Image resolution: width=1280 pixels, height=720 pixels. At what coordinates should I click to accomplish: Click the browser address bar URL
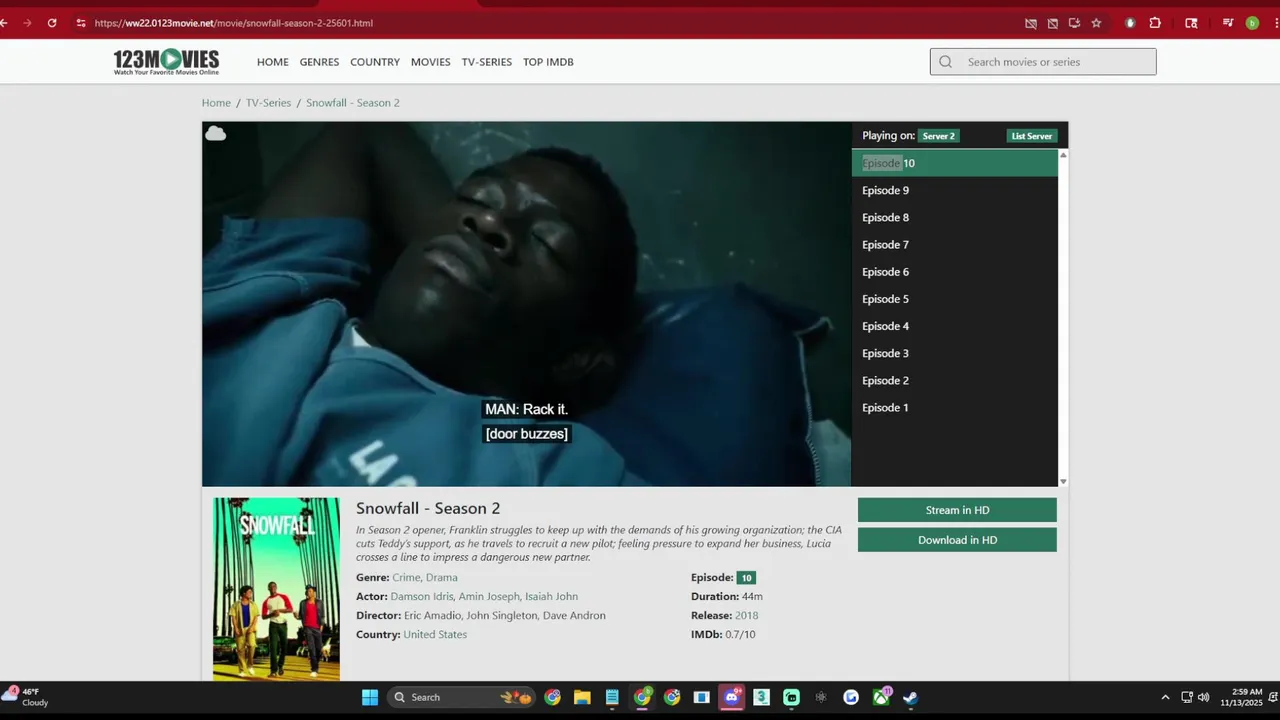234,23
